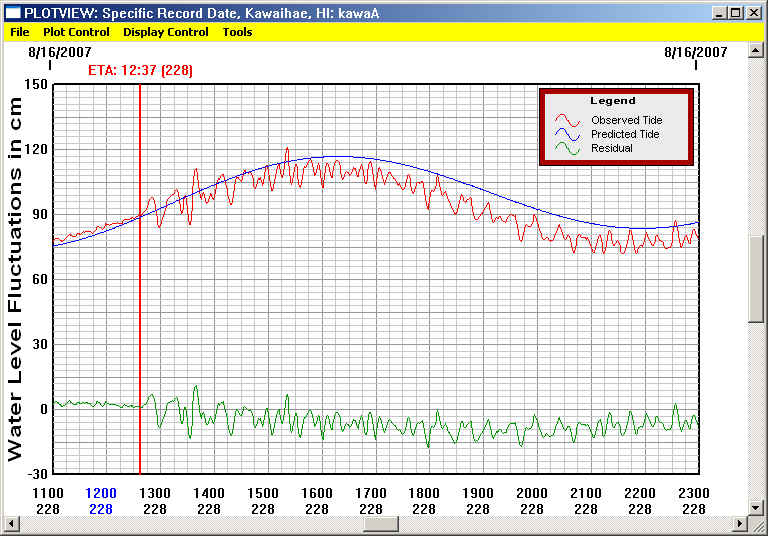Click the 1100 time axis label

click(x=48, y=493)
